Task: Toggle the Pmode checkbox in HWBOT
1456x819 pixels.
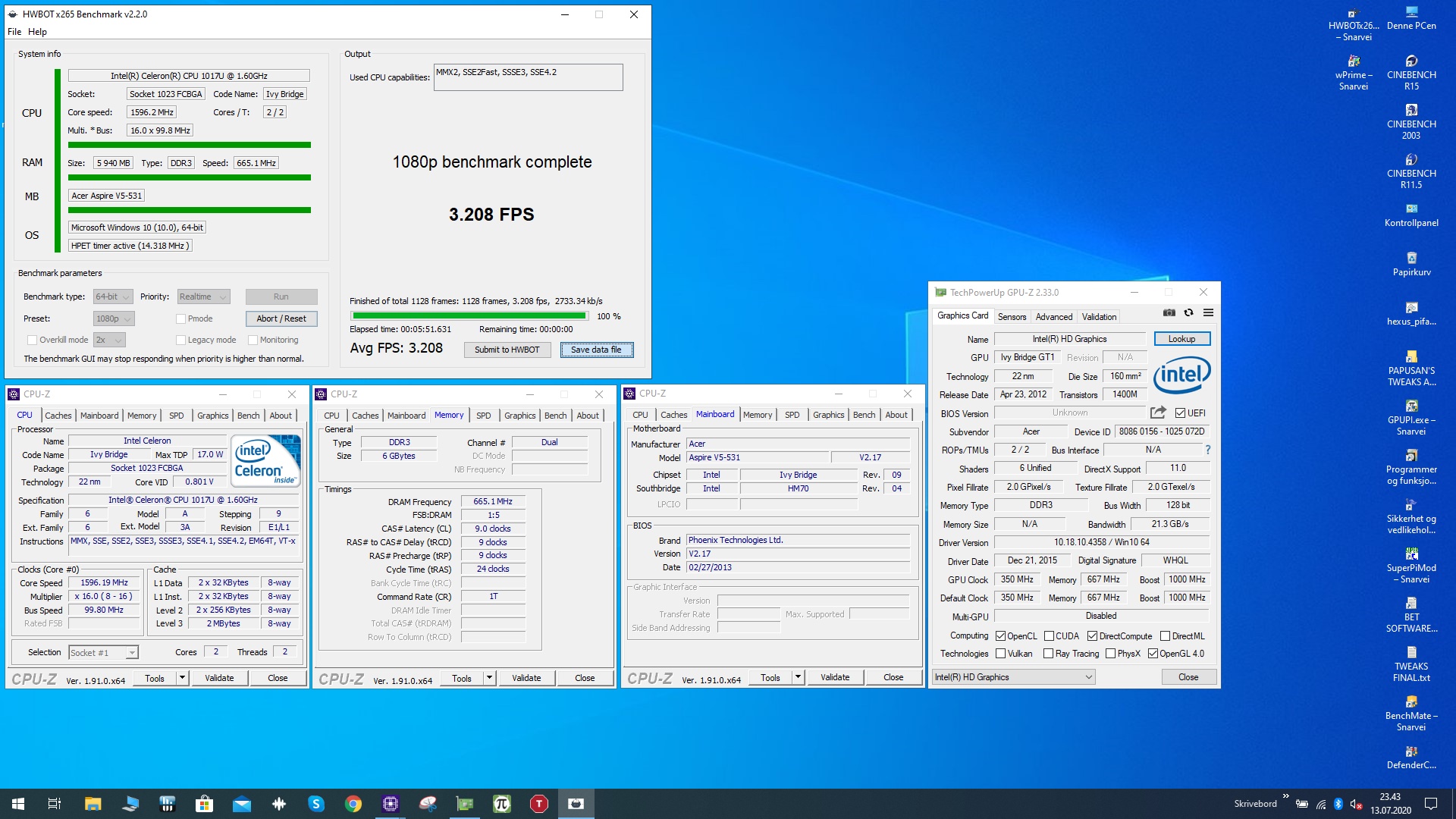Action: (x=180, y=319)
